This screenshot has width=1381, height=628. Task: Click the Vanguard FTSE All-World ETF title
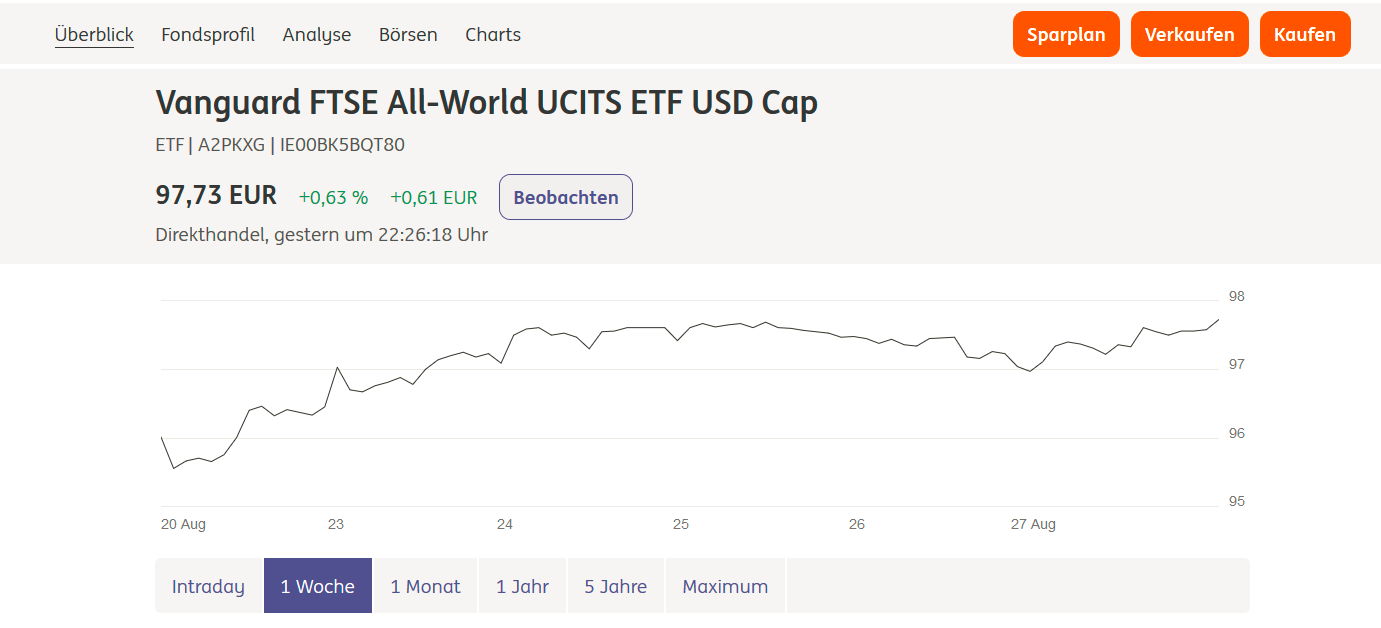point(486,103)
